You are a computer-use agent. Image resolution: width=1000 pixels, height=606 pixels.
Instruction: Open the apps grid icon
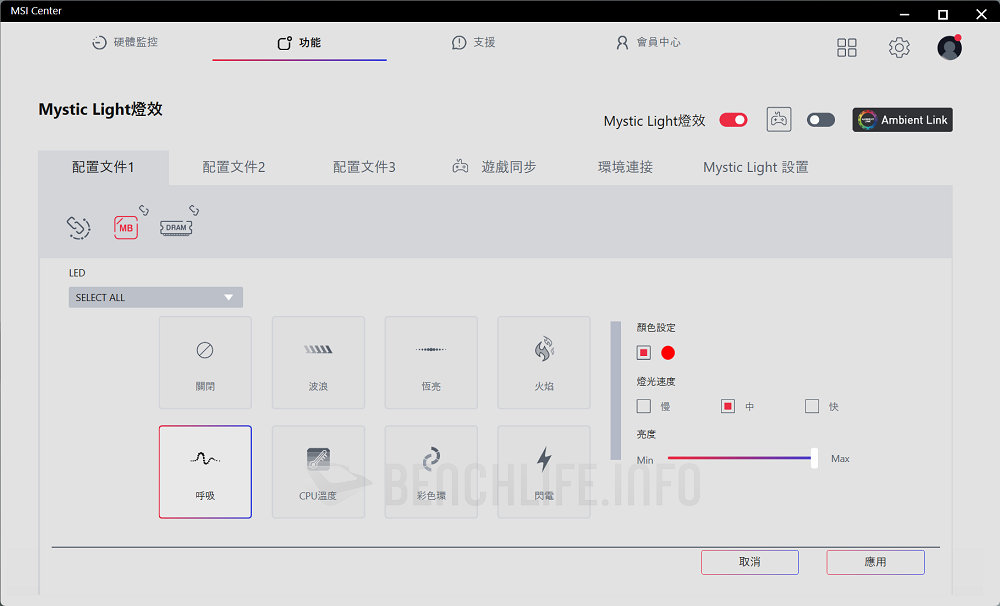click(846, 47)
